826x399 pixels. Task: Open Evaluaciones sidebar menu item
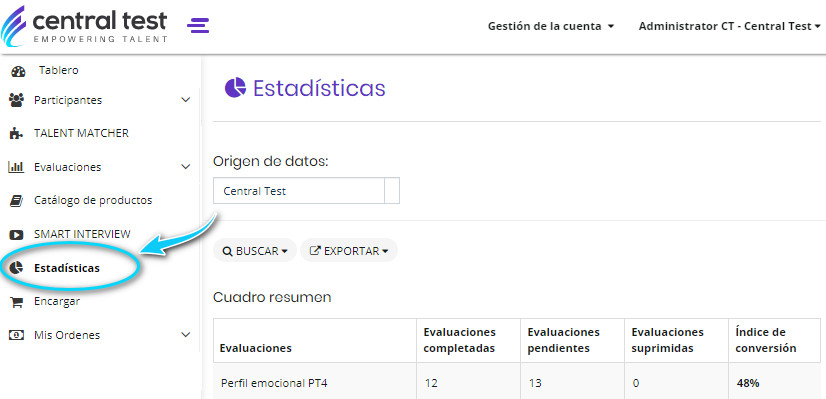click(x=67, y=167)
